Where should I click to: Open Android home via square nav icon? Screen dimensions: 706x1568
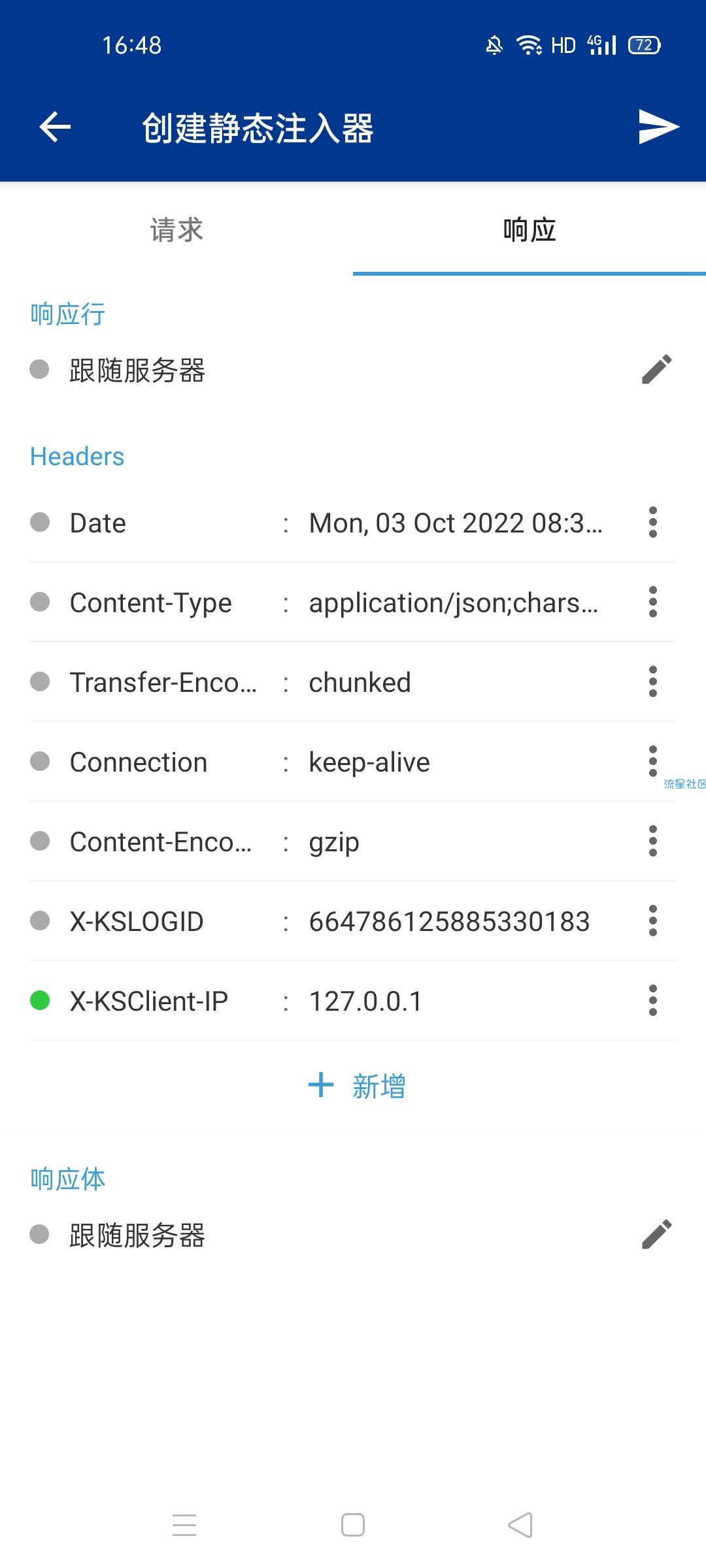(353, 1525)
